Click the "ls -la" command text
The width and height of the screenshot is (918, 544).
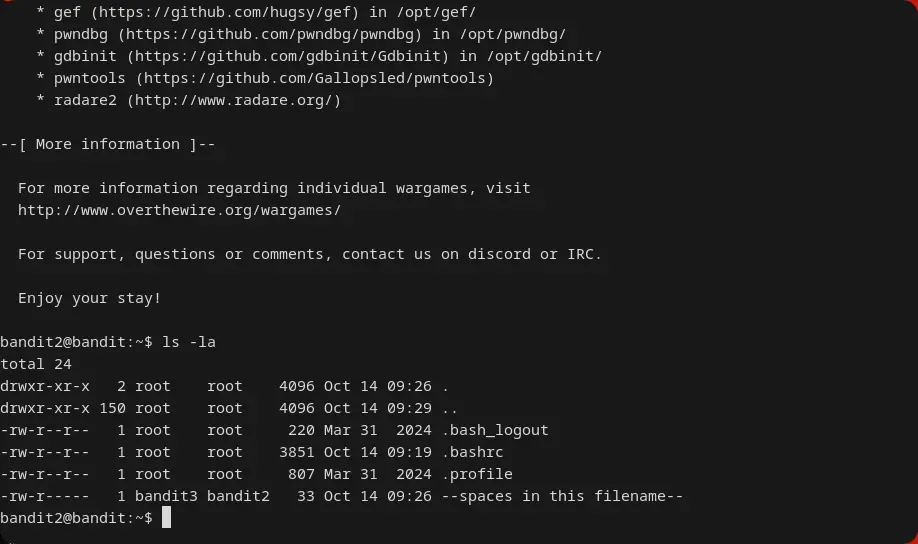pos(189,342)
